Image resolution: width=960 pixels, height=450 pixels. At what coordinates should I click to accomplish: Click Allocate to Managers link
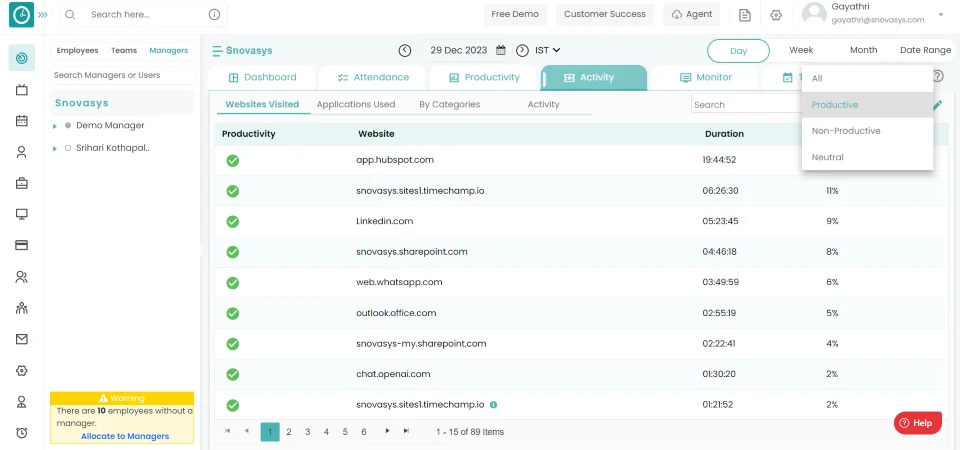(x=125, y=436)
